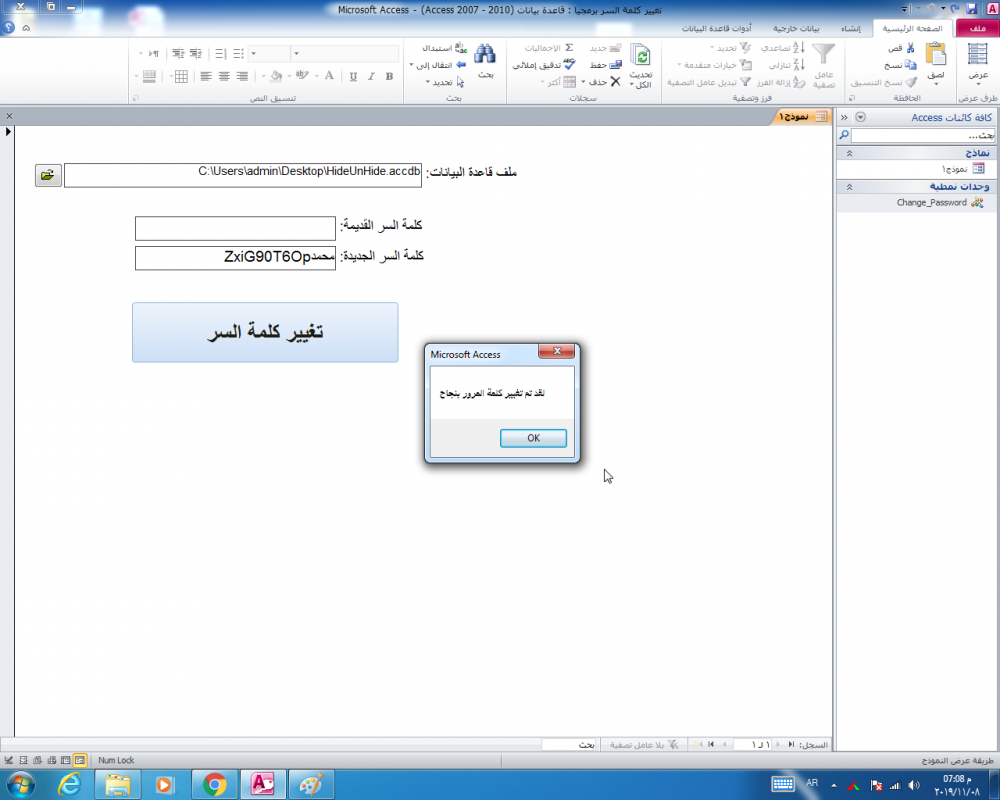
Task: Open the font size dropdown
Action: pyautogui.click(x=253, y=54)
